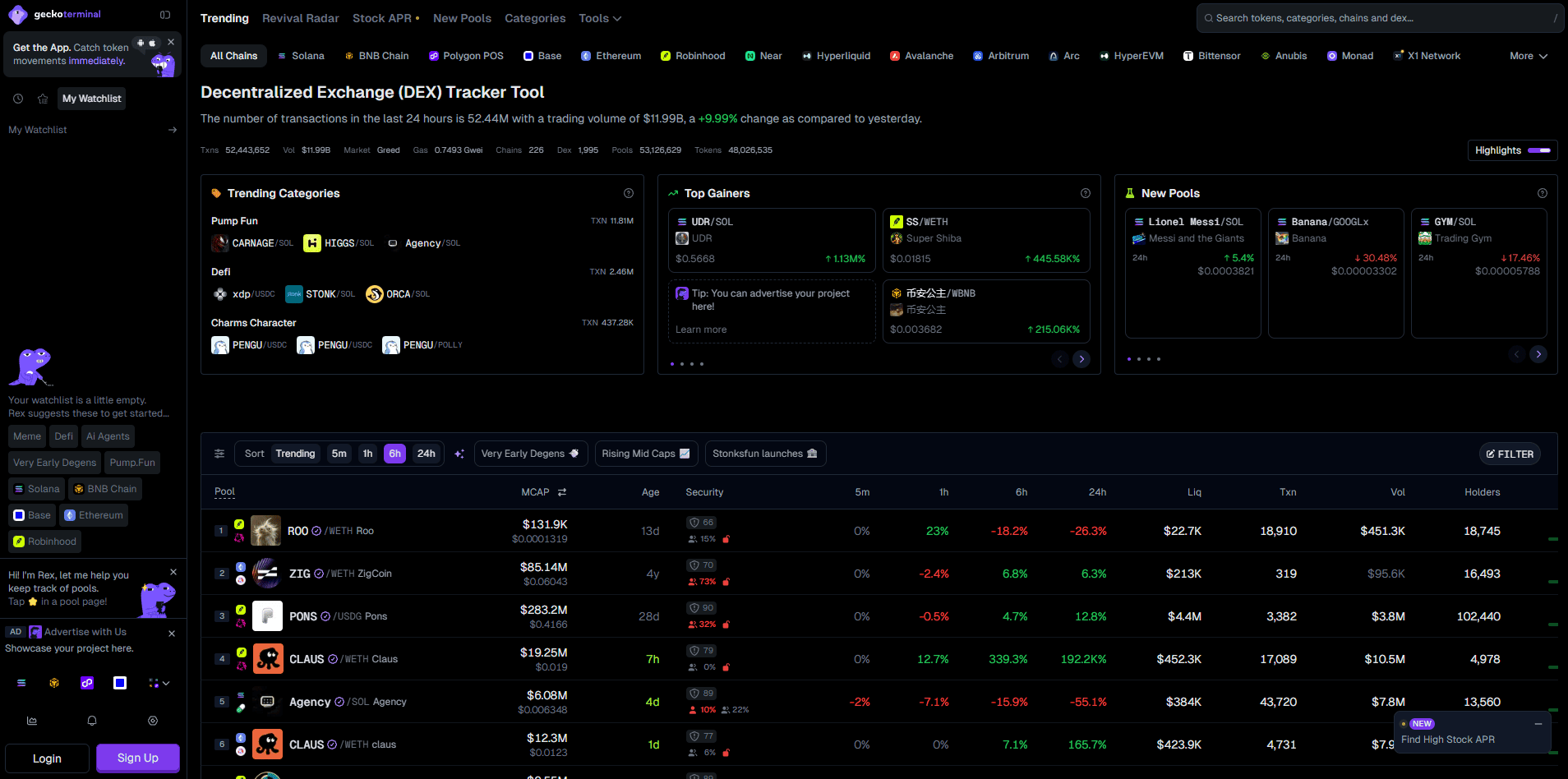Toggle the Highlights switch

(1539, 150)
